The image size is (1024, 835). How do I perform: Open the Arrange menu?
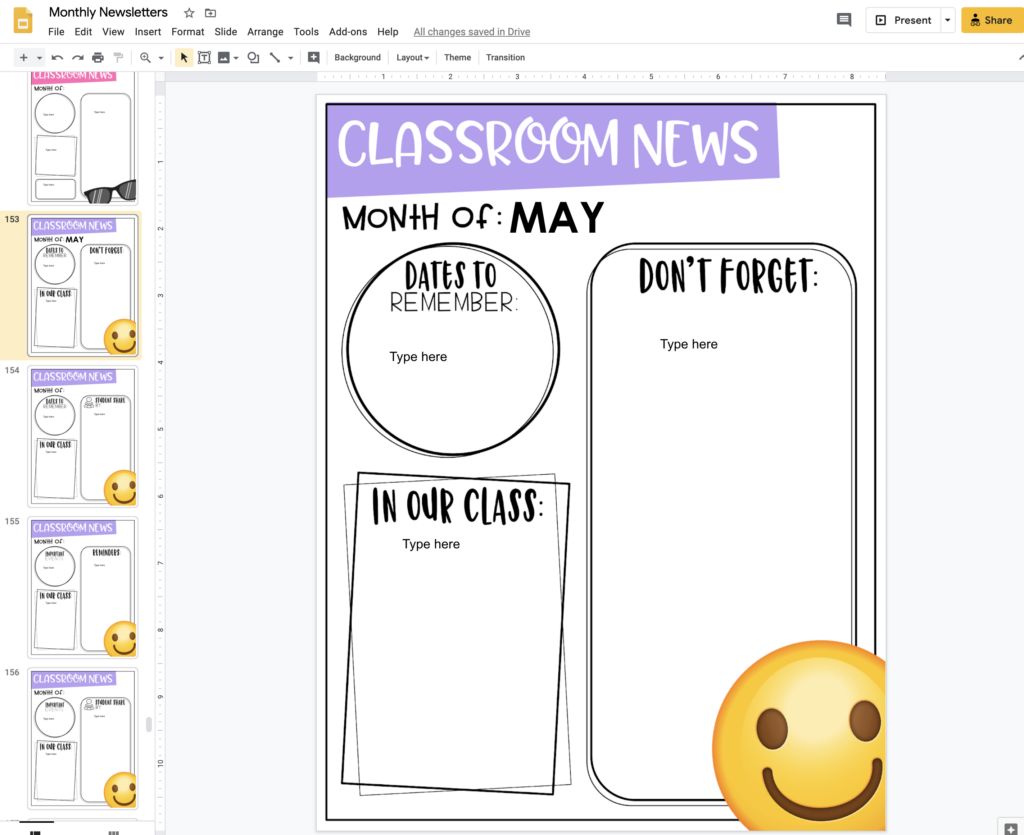coord(265,31)
